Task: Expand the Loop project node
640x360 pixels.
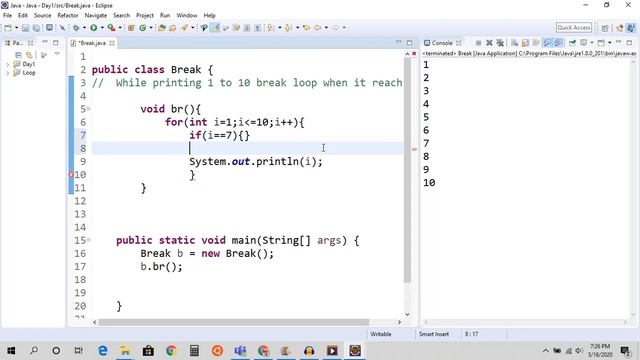Action: [x=8, y=73]
